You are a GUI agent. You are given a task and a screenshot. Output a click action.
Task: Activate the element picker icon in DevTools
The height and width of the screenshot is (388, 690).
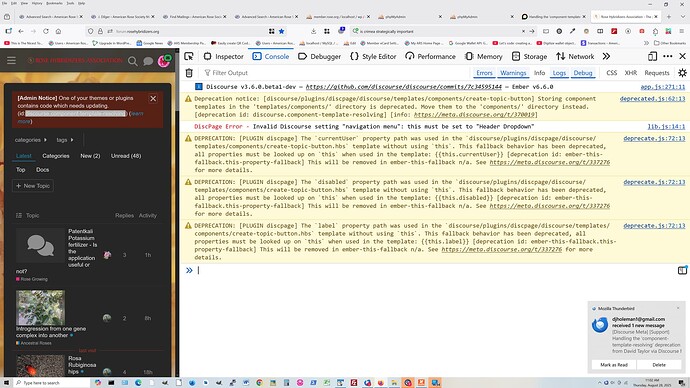tap(189, 56)
